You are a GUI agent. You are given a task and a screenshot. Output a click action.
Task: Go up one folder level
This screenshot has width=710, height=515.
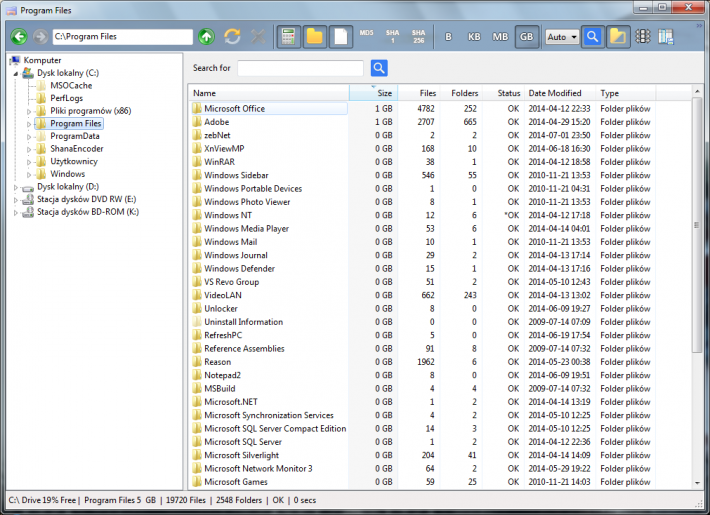tap(206, 37)
